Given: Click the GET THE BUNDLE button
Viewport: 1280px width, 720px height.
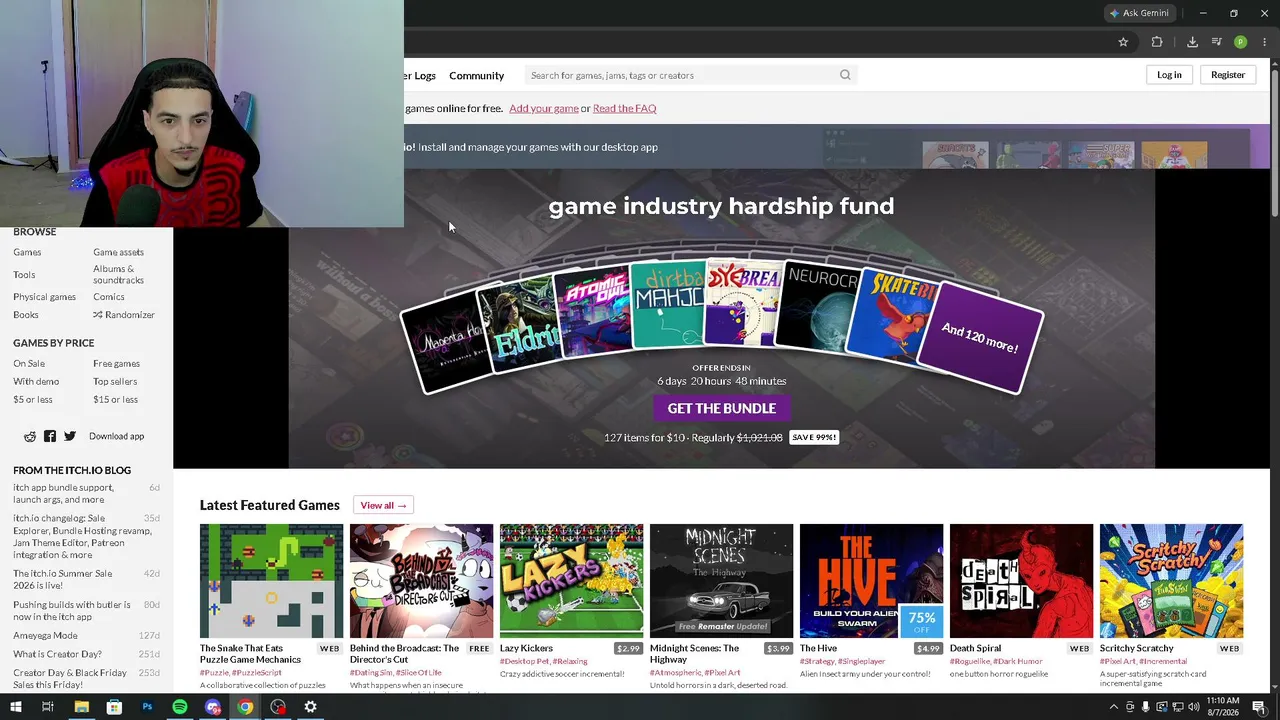Looking at the screenshot, I should coord(722,408).
